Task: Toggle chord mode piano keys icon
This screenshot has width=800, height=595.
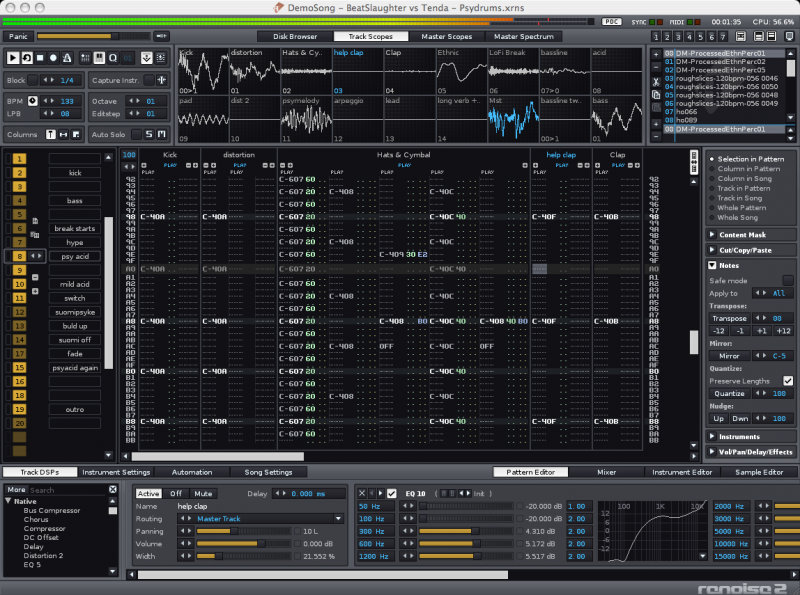Action: pos(99,58)
